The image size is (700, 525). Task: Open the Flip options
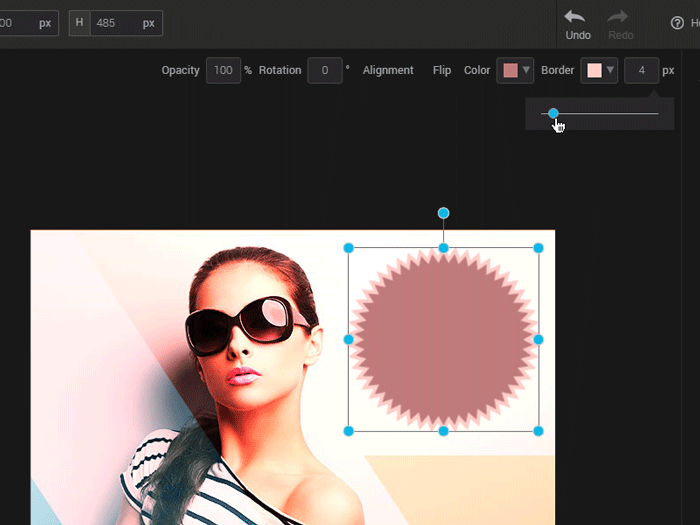442,71
